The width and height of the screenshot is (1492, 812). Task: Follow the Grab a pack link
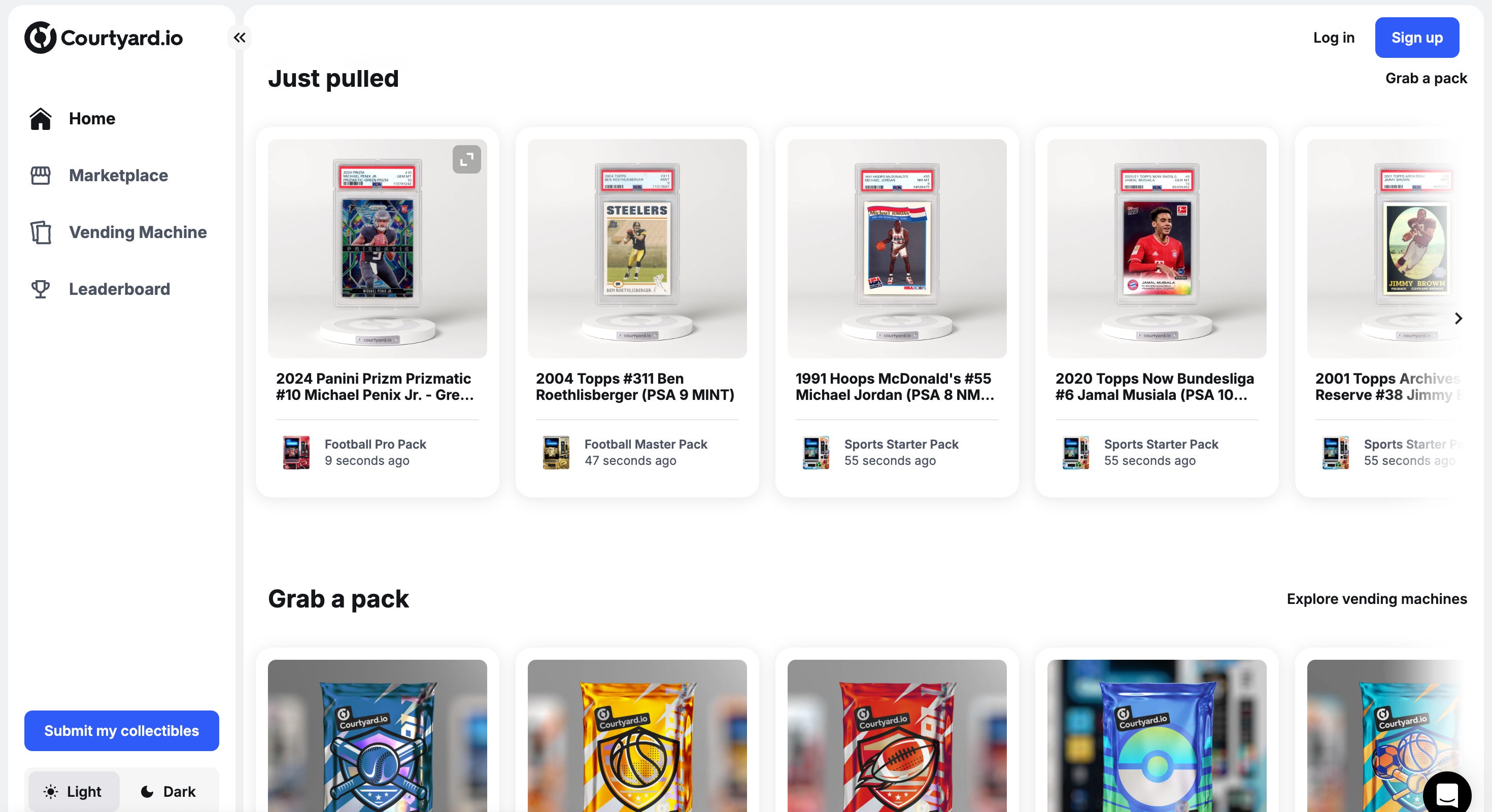pos(1426,78)
